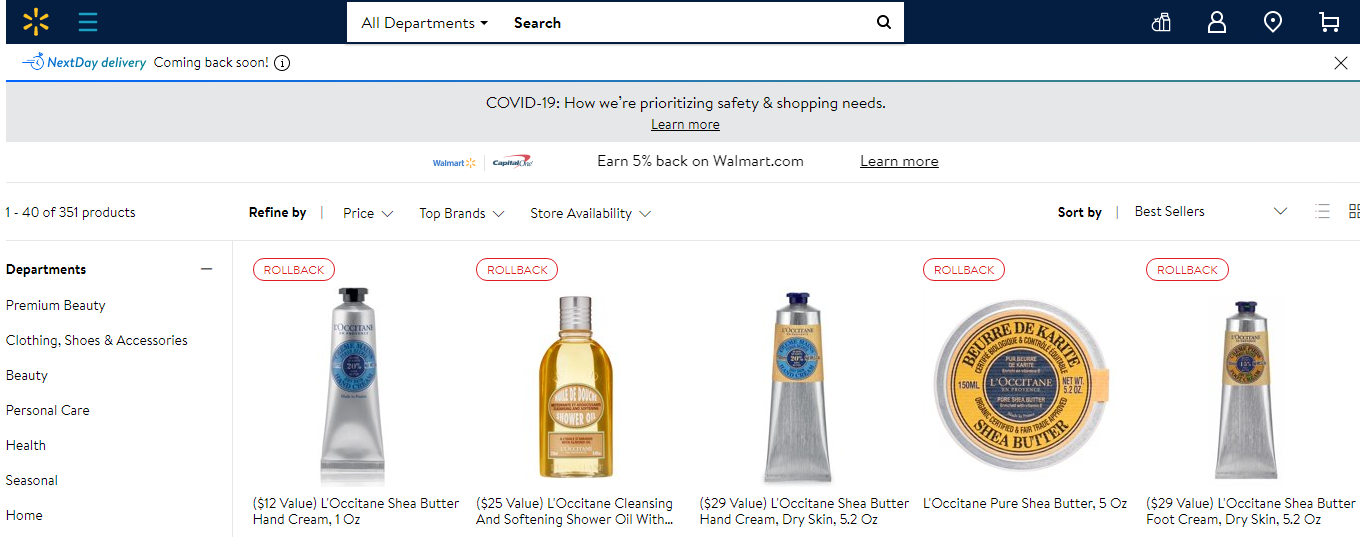Image resolution: width=1360 pixels, height=537 pixels.
Task: Click in the Search text field
Action: [x=680, y=22]
